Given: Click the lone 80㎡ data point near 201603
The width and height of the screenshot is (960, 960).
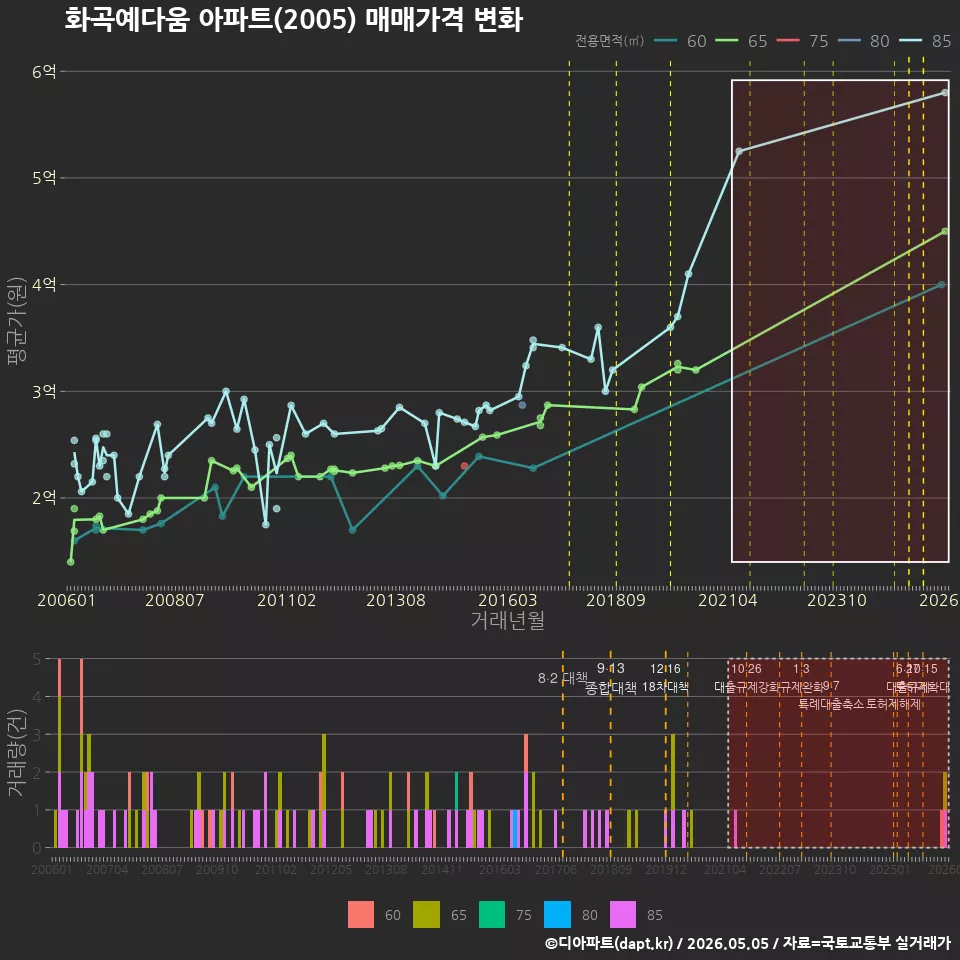Looking at the screenshot, I should [522, 405].
